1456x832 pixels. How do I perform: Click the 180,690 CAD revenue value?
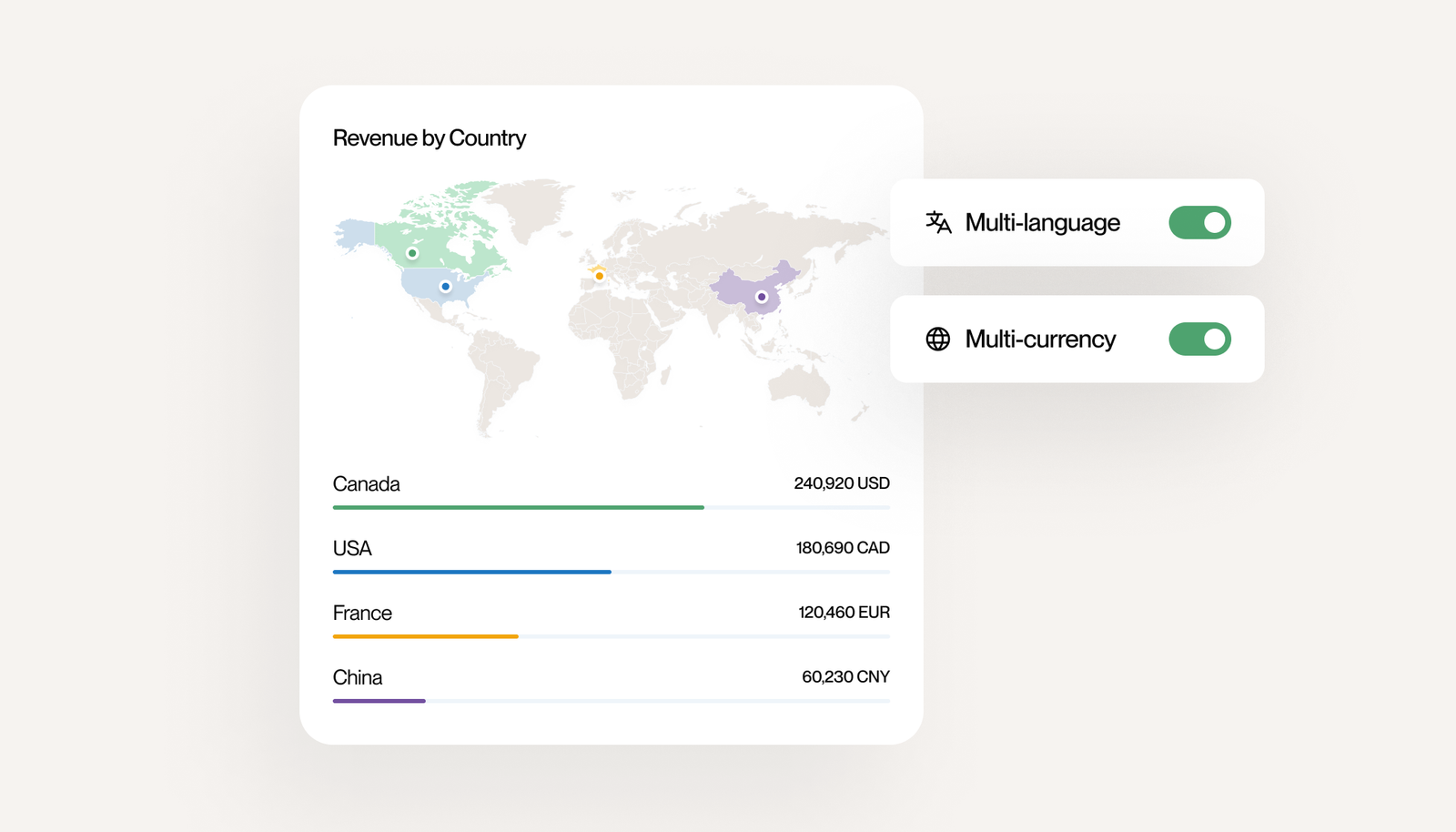tap(843, 548)
